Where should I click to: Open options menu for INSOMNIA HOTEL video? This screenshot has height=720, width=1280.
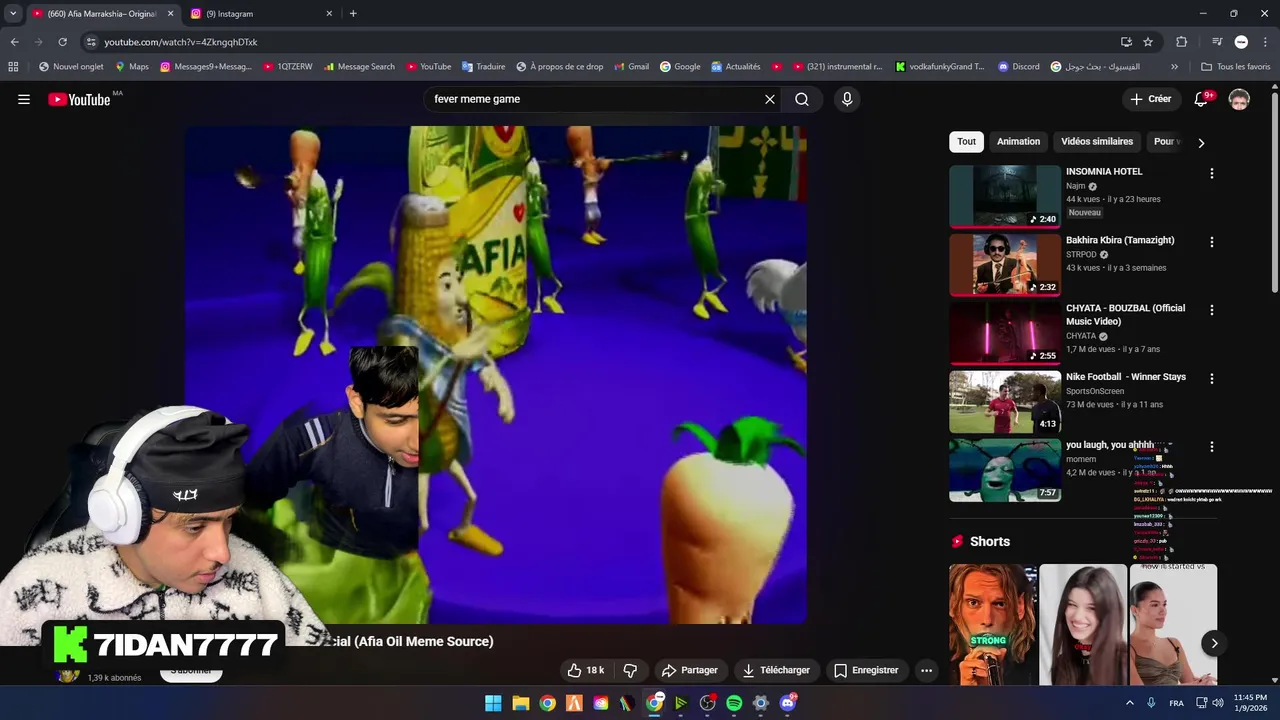tap(1212, 173)
